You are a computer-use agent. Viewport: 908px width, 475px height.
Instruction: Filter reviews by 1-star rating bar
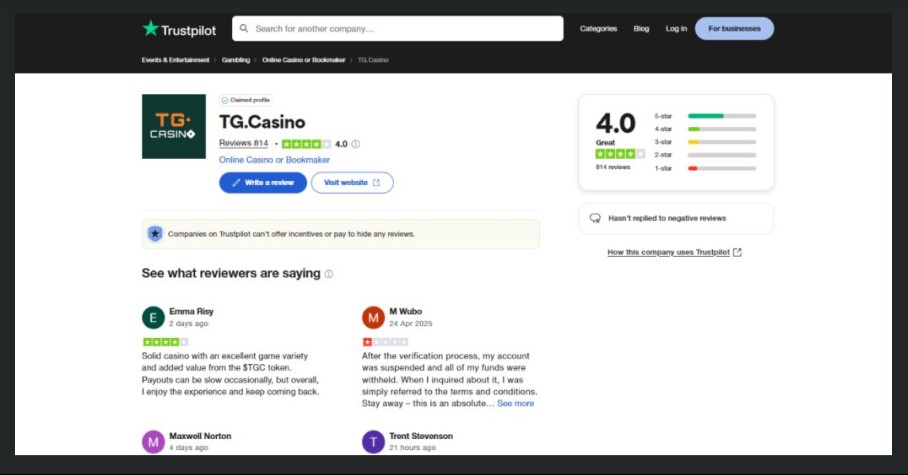(x=721, y=168)
